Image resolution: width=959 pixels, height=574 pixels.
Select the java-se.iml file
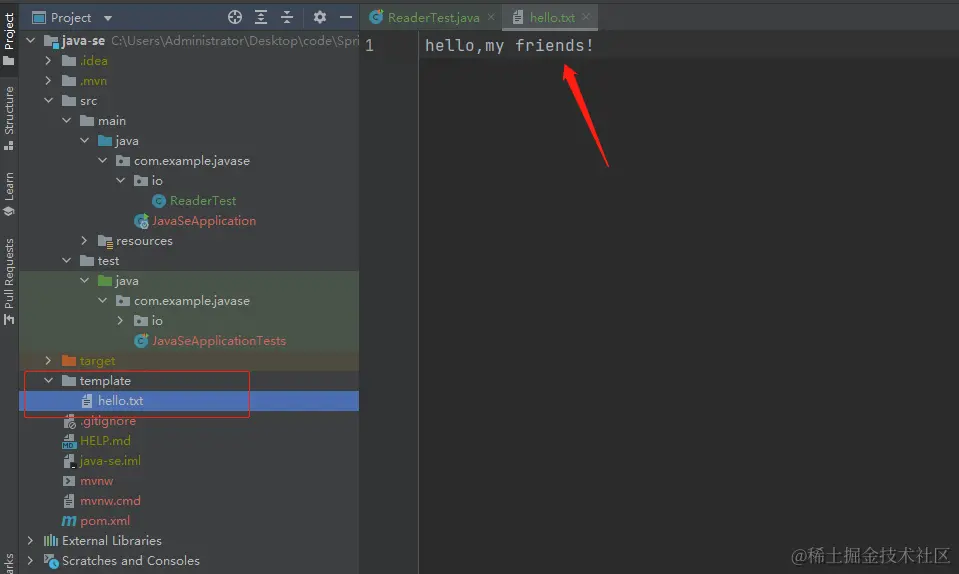110,460
